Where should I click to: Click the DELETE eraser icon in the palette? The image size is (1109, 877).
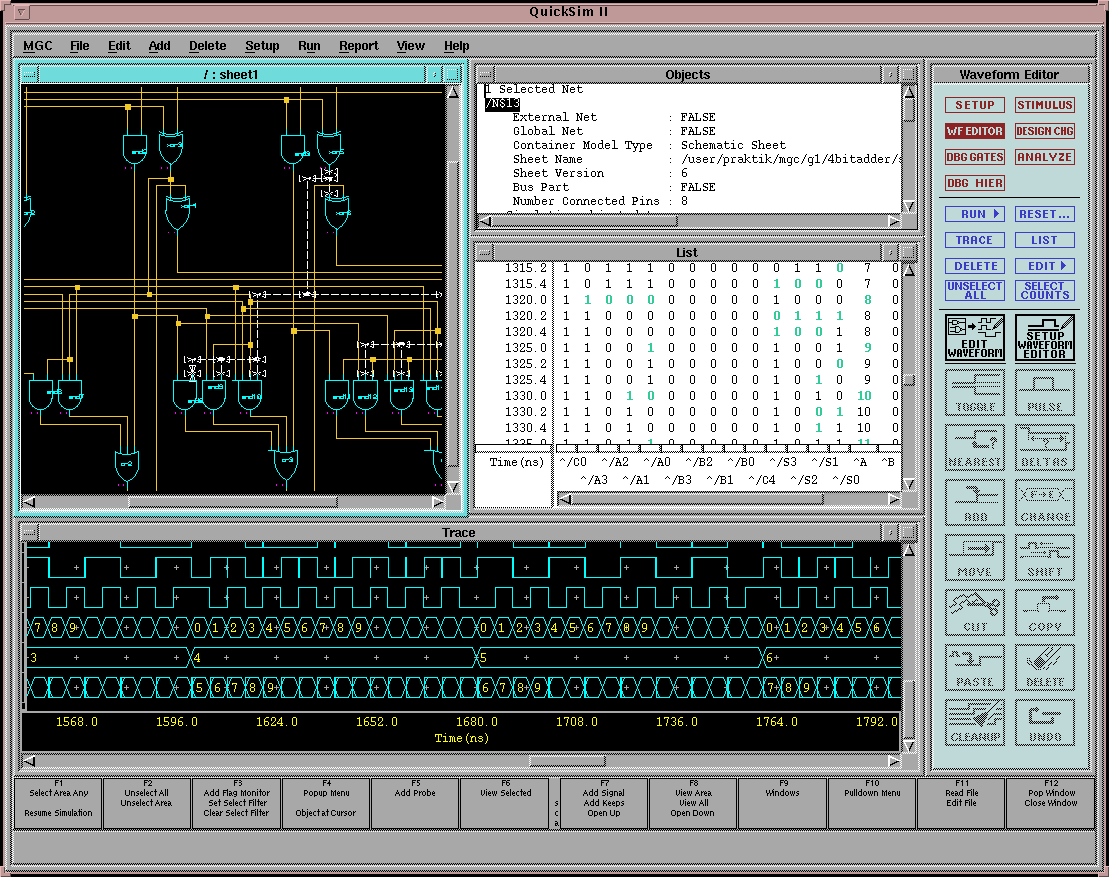point(1045,668)
